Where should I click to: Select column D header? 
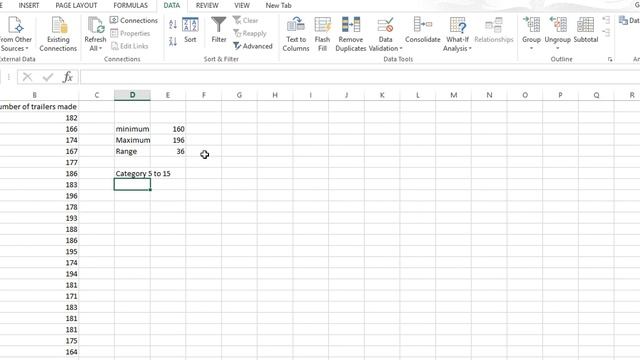tap(132, 95)
